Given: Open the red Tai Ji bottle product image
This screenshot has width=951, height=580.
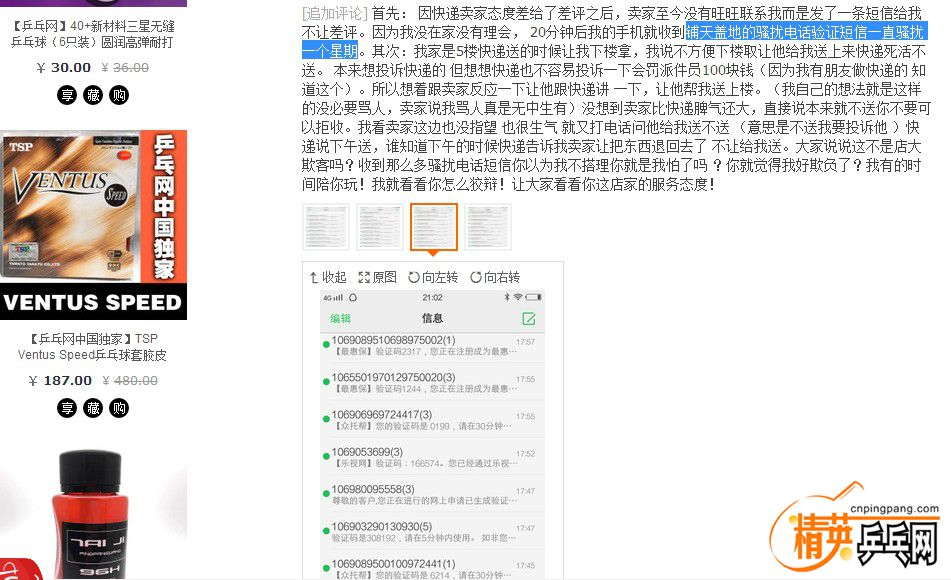Looking at the screenshot, I should [93, 514].
